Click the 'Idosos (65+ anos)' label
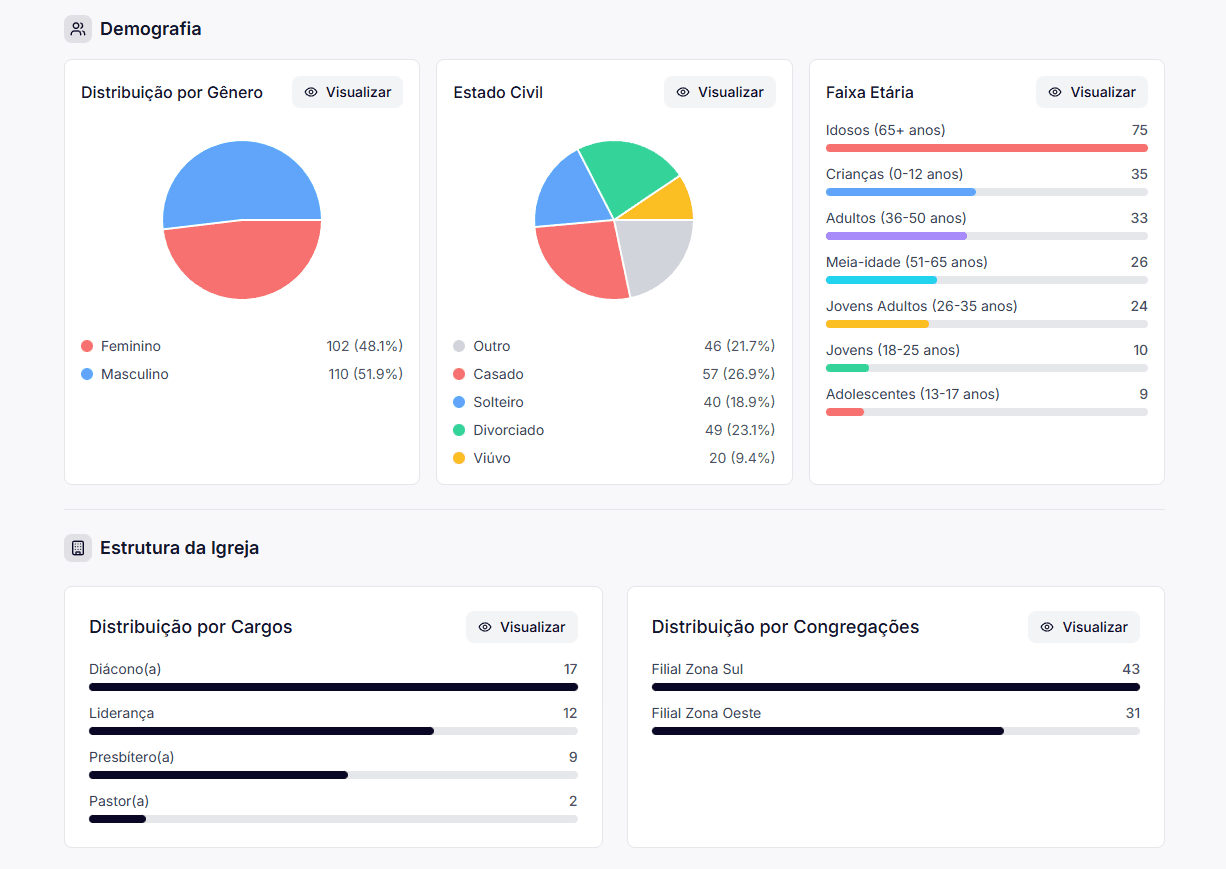1226x869 pixels. [886, 130]
